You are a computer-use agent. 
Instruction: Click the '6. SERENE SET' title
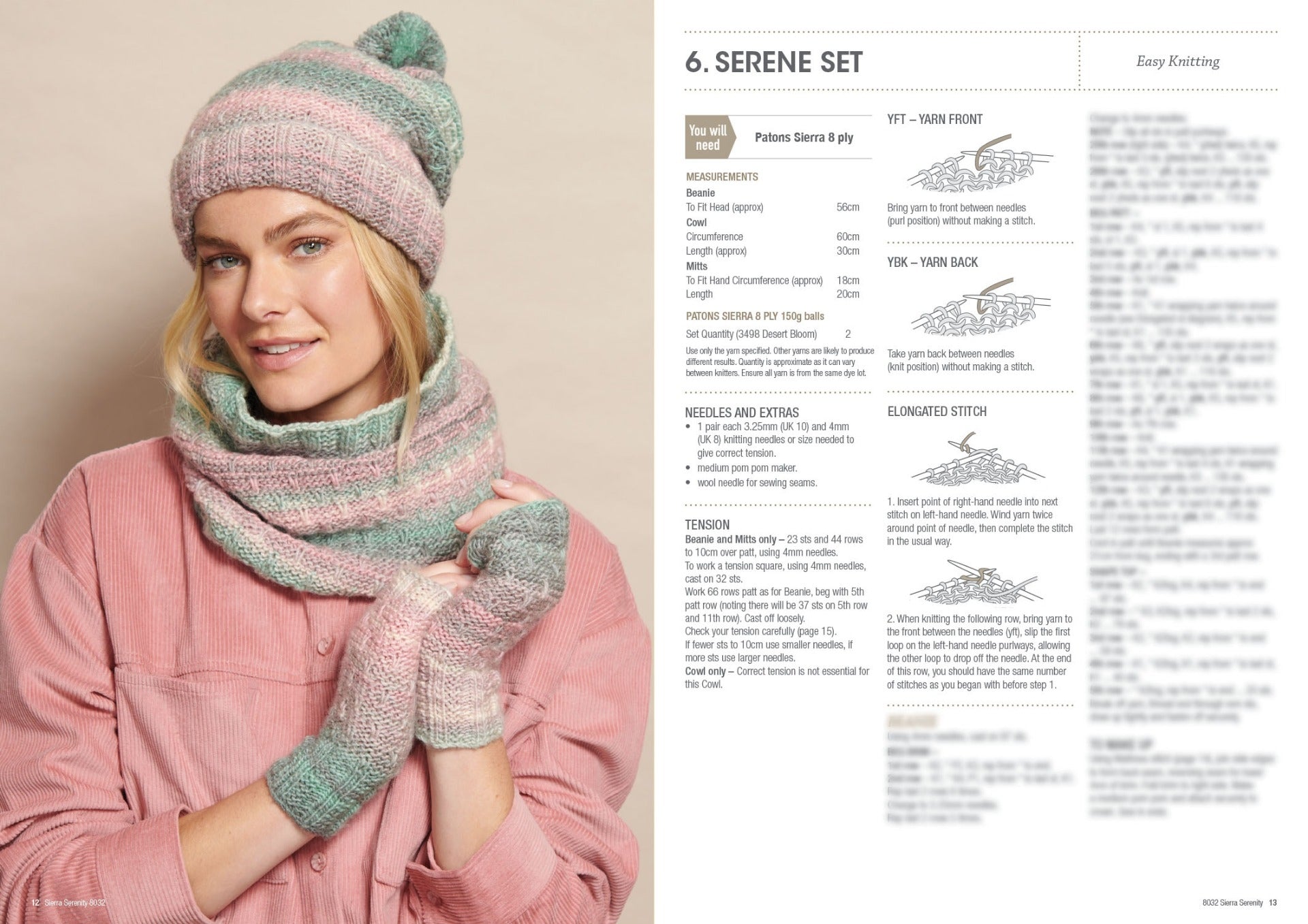(x=774, y=62)
